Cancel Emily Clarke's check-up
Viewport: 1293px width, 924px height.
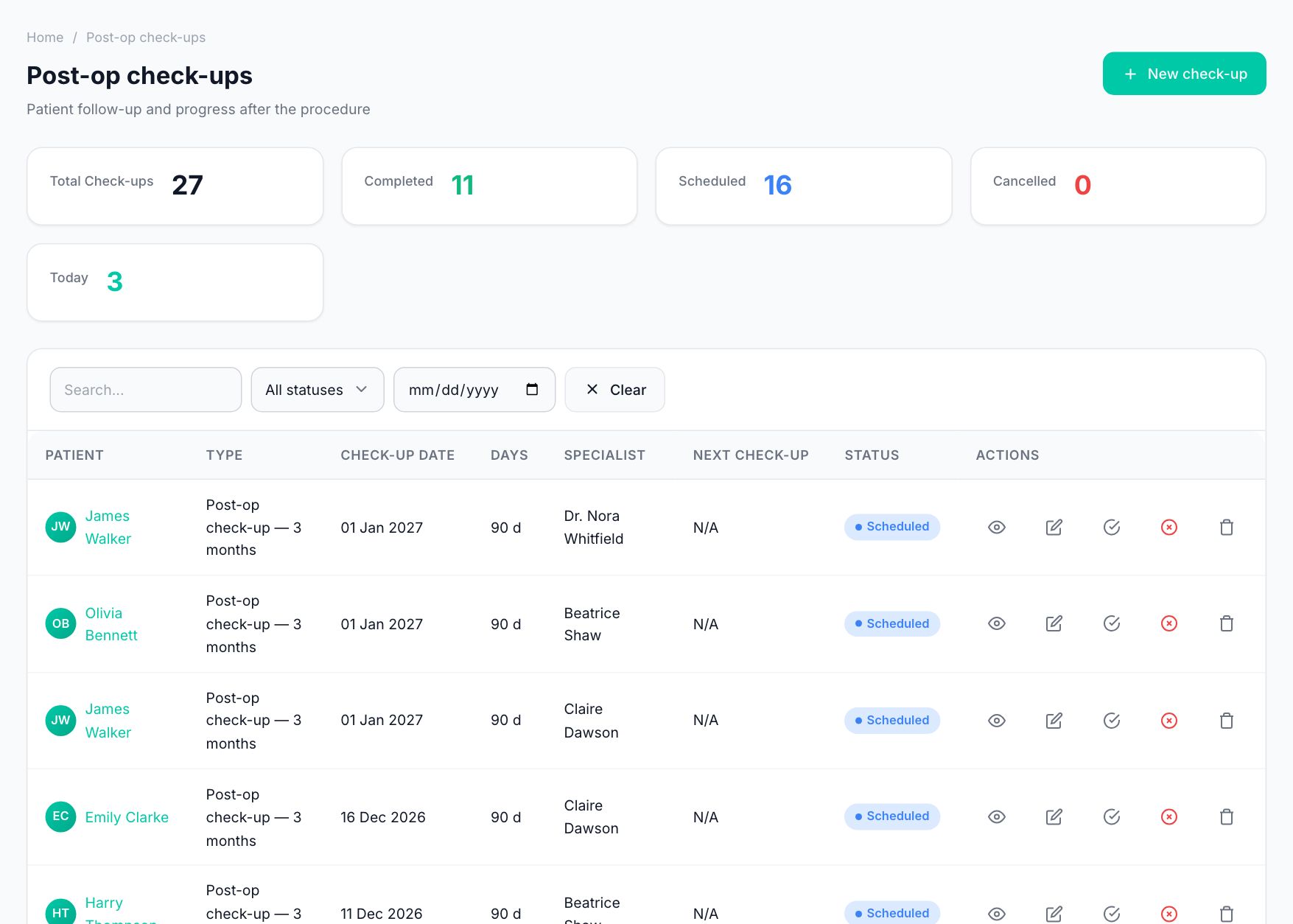pyautogui.click(x=1168, y=817)
